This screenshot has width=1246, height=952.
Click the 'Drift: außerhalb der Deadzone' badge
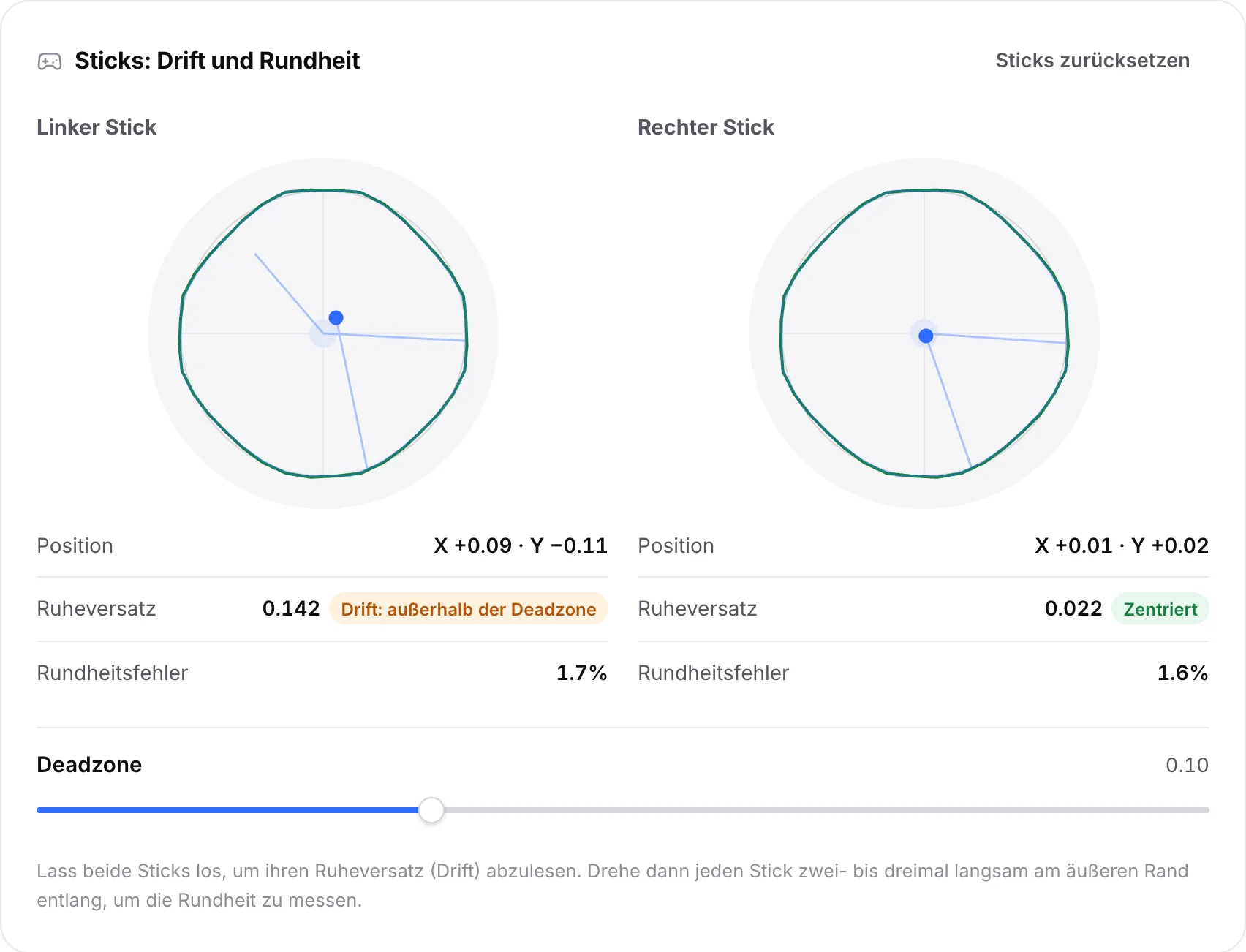[469, 609]
